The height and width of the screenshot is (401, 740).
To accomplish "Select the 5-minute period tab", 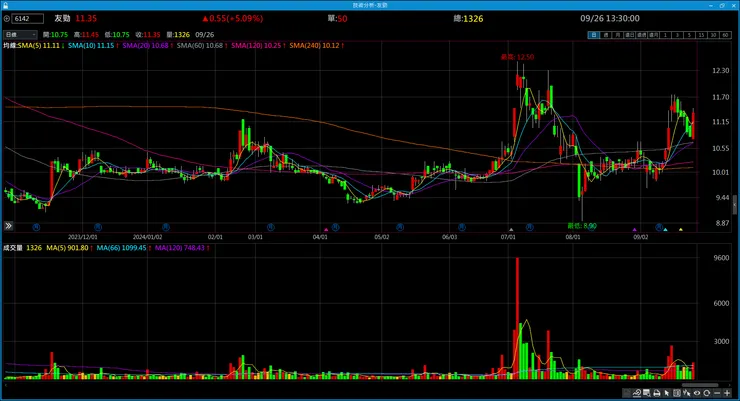I will pyautogui.click(x=689, y=35).
